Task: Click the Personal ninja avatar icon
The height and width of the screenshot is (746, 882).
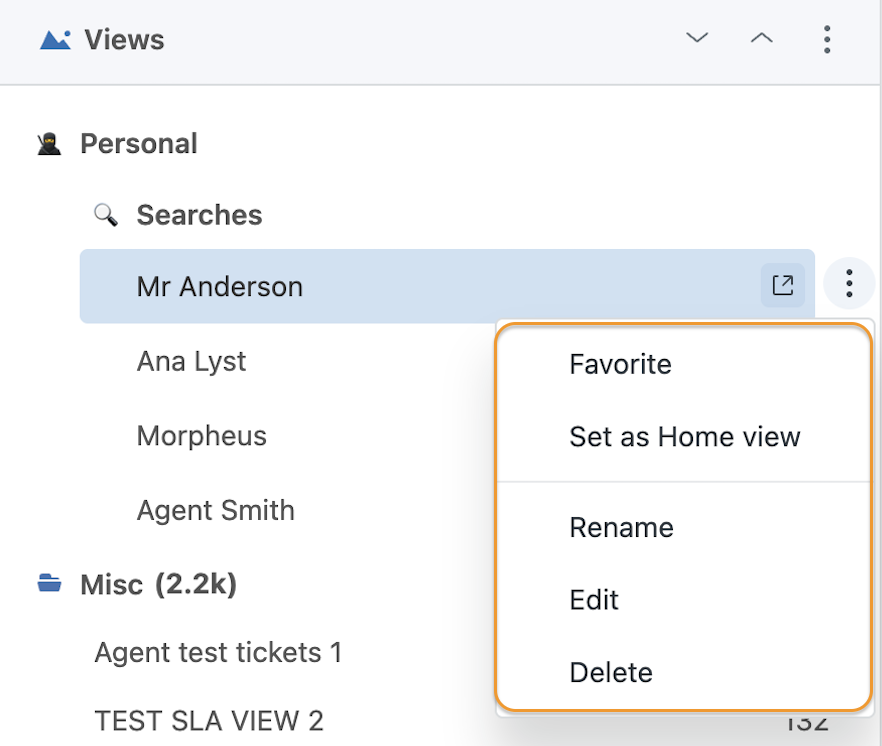Action: click(x=49, y=143)
